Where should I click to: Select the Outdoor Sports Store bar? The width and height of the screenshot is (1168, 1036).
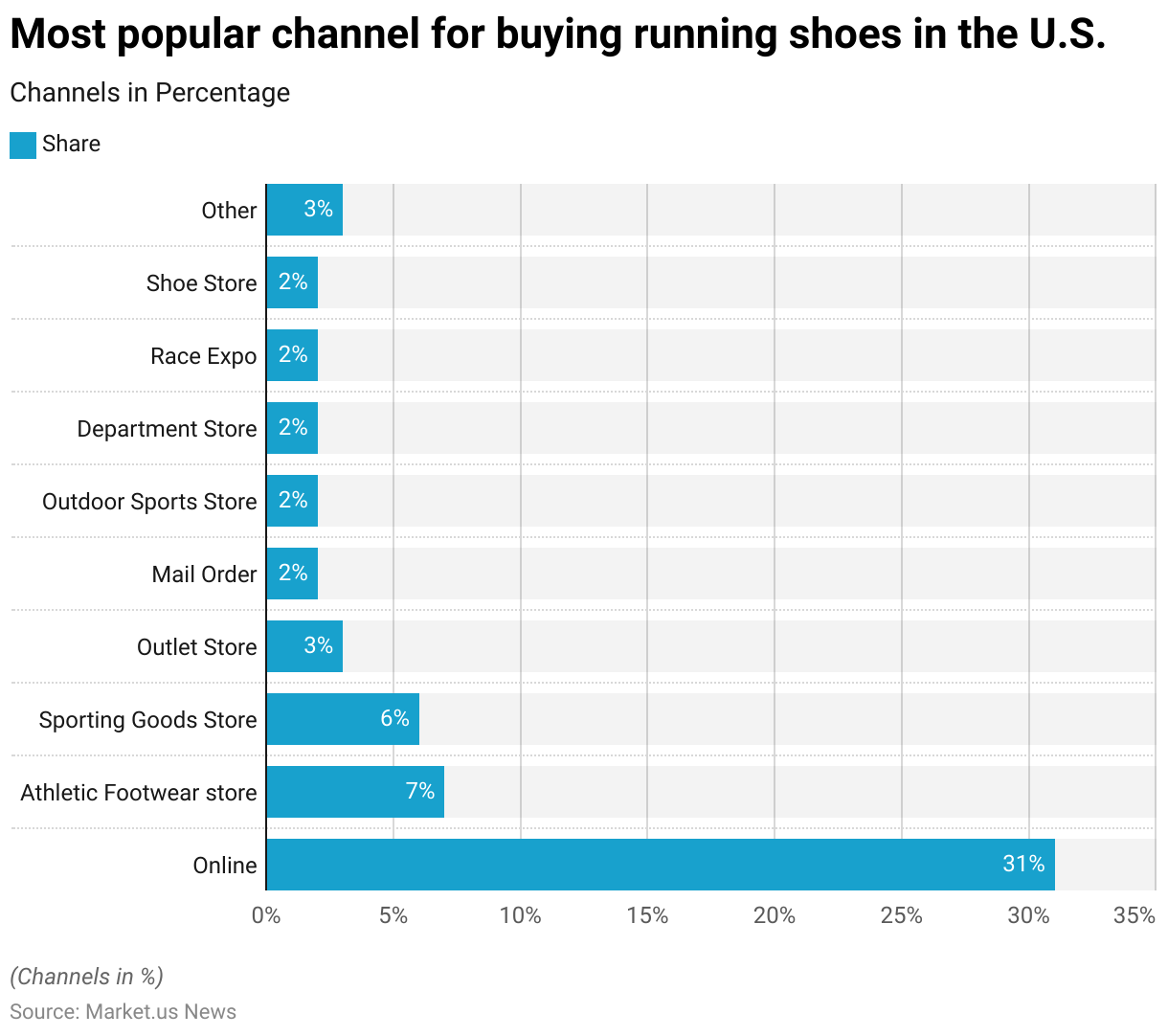[x=292, y=501]
